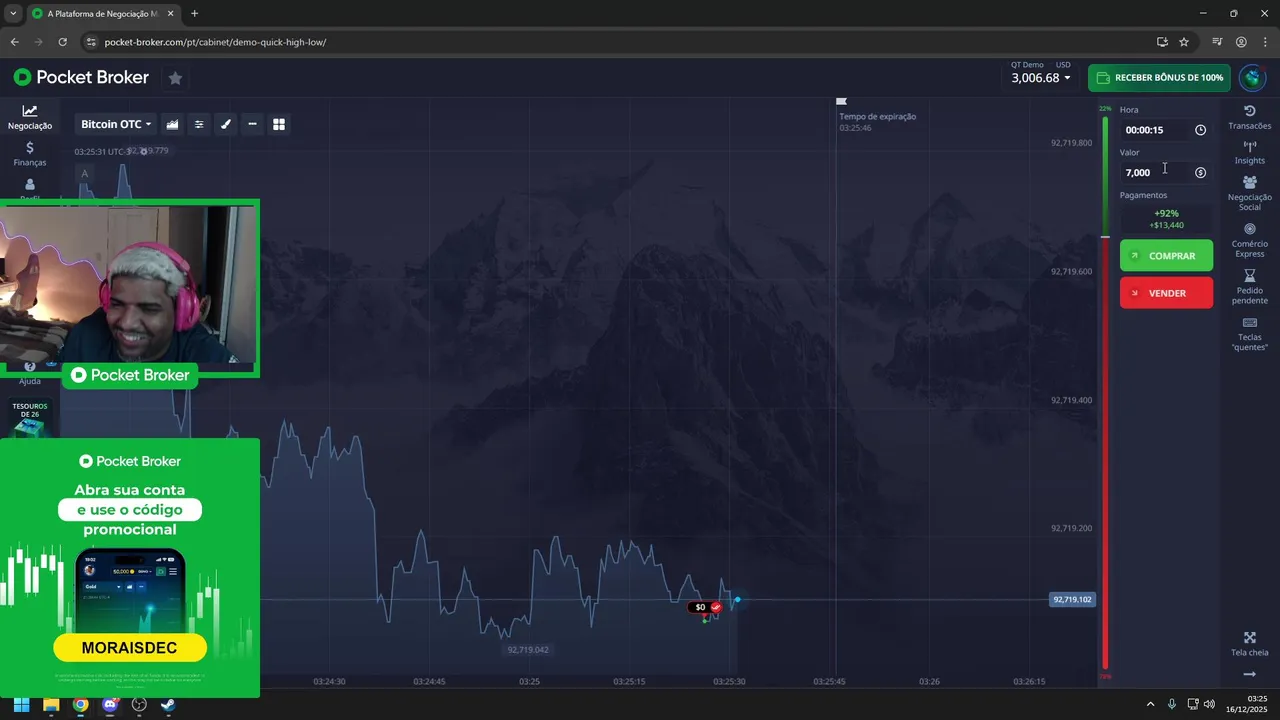Image resolution: width=1280 pixels, height=720 pixels.
Task: Open the Negociação trading section
Action: 30,118
